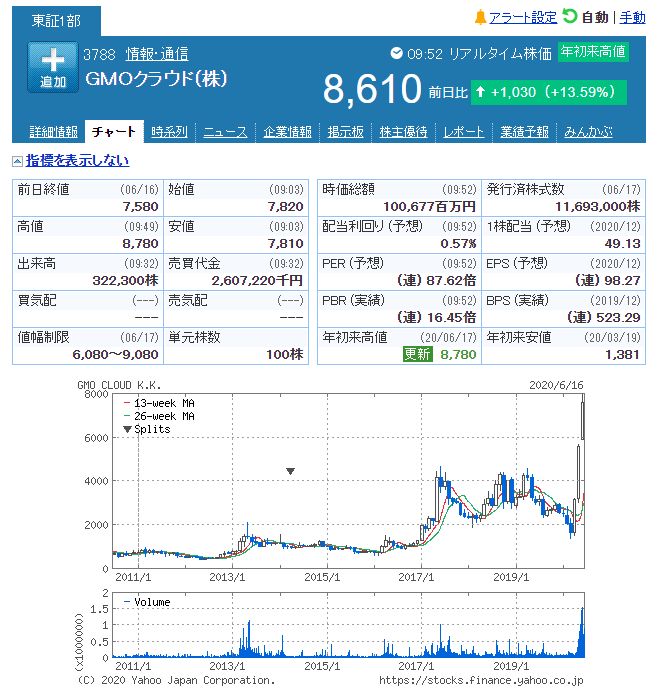Click the Splits triangle marker on chart

tap(290, 471)
